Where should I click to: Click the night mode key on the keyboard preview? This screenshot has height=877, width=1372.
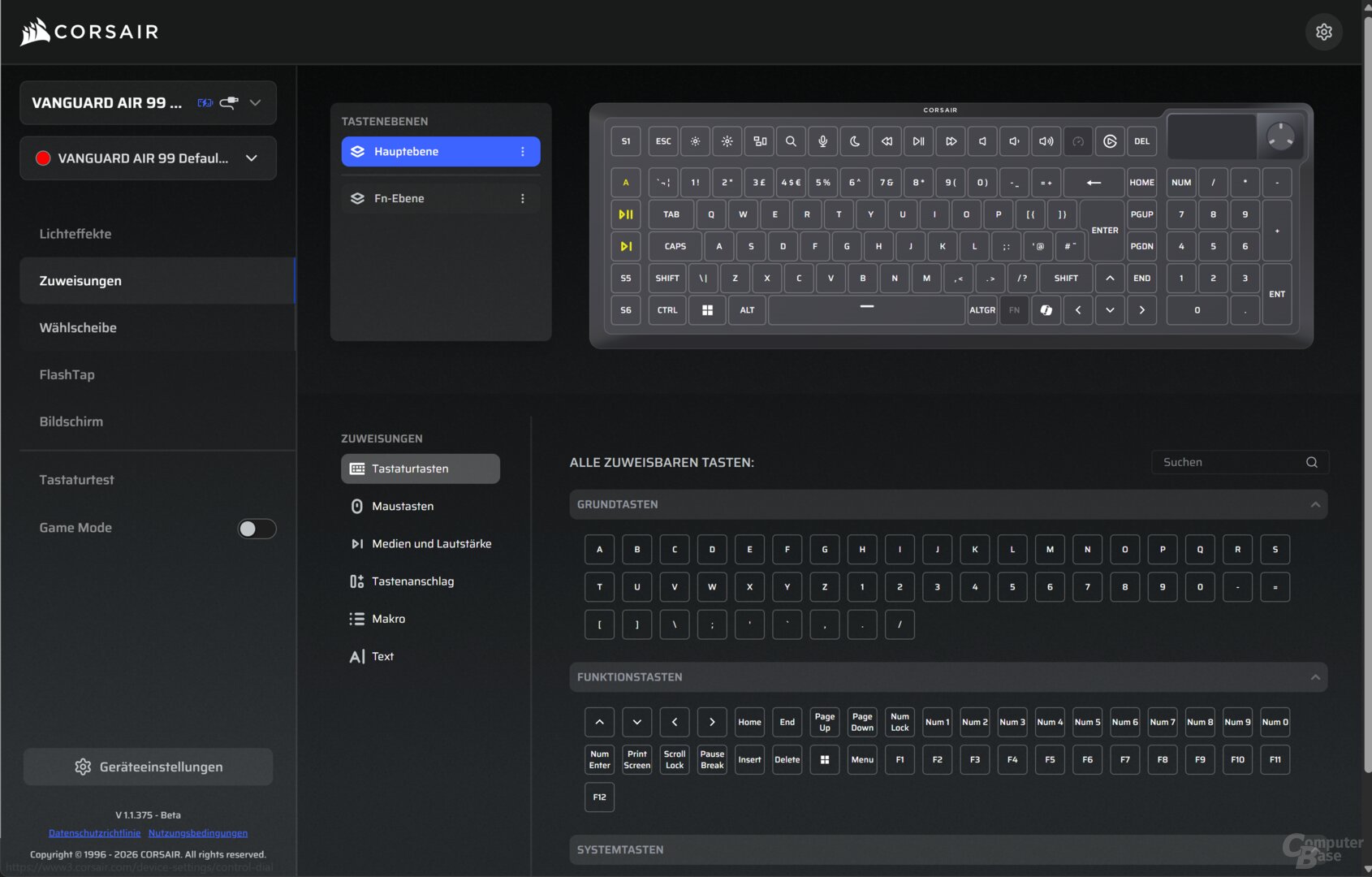pos(854,140)
